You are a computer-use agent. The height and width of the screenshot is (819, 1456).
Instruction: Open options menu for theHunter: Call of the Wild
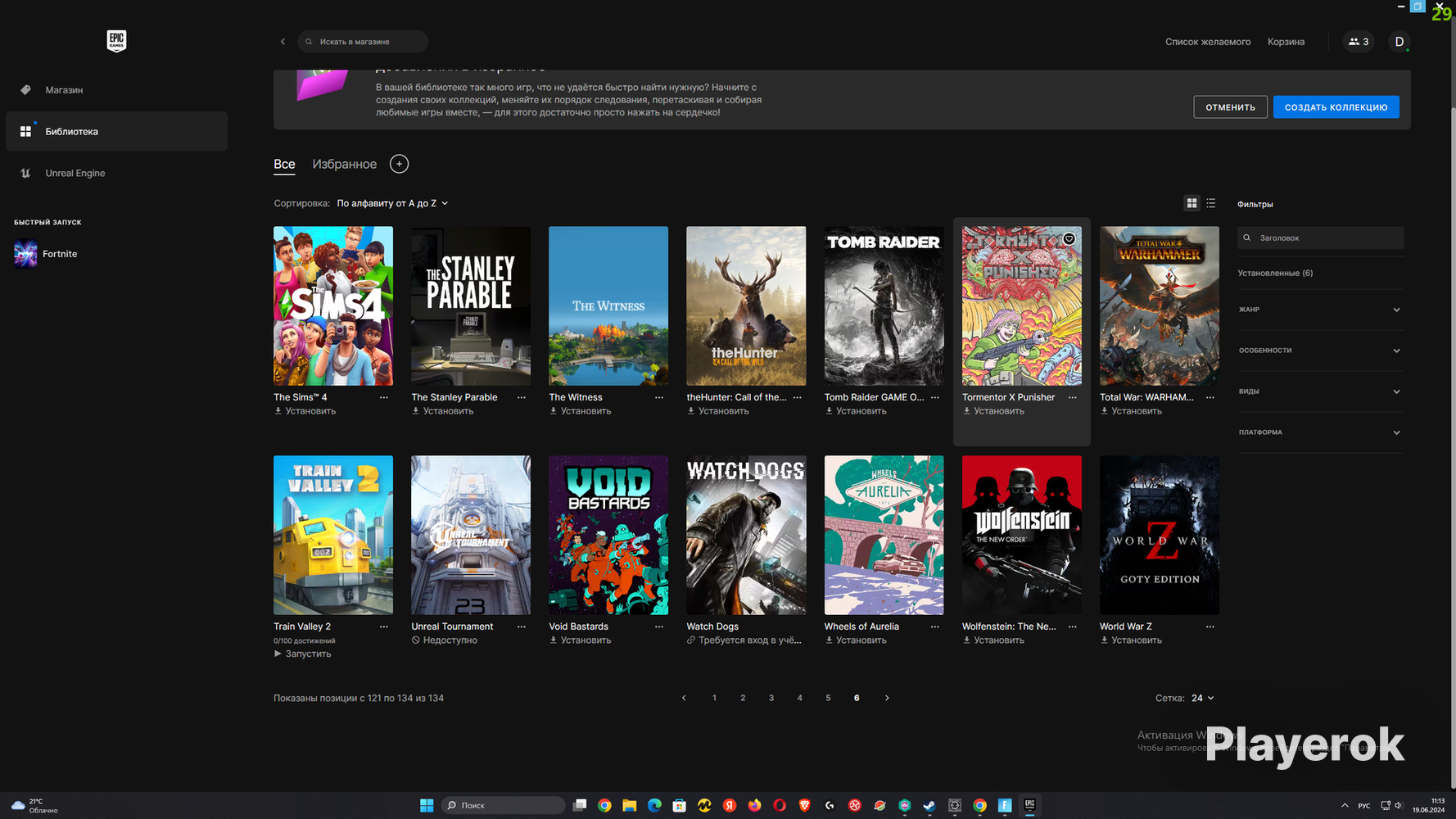click(x=798, y=397)
